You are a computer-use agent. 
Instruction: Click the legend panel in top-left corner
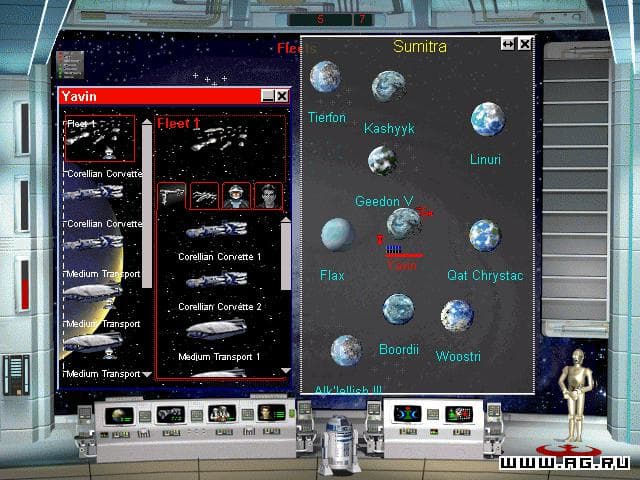point(70,64)
